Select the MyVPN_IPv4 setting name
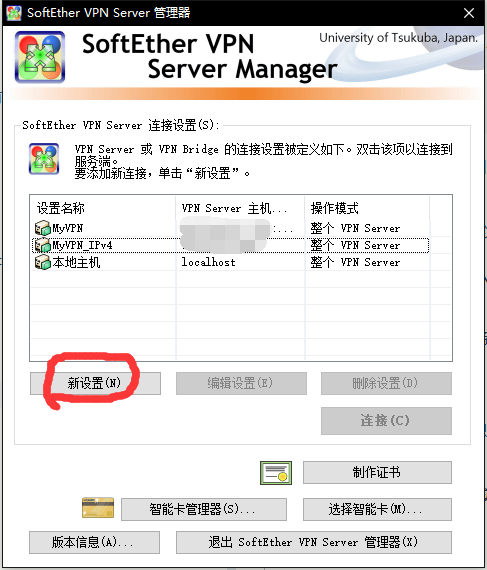487x570 pixels. pyautogui.click(x=82, y=245)
